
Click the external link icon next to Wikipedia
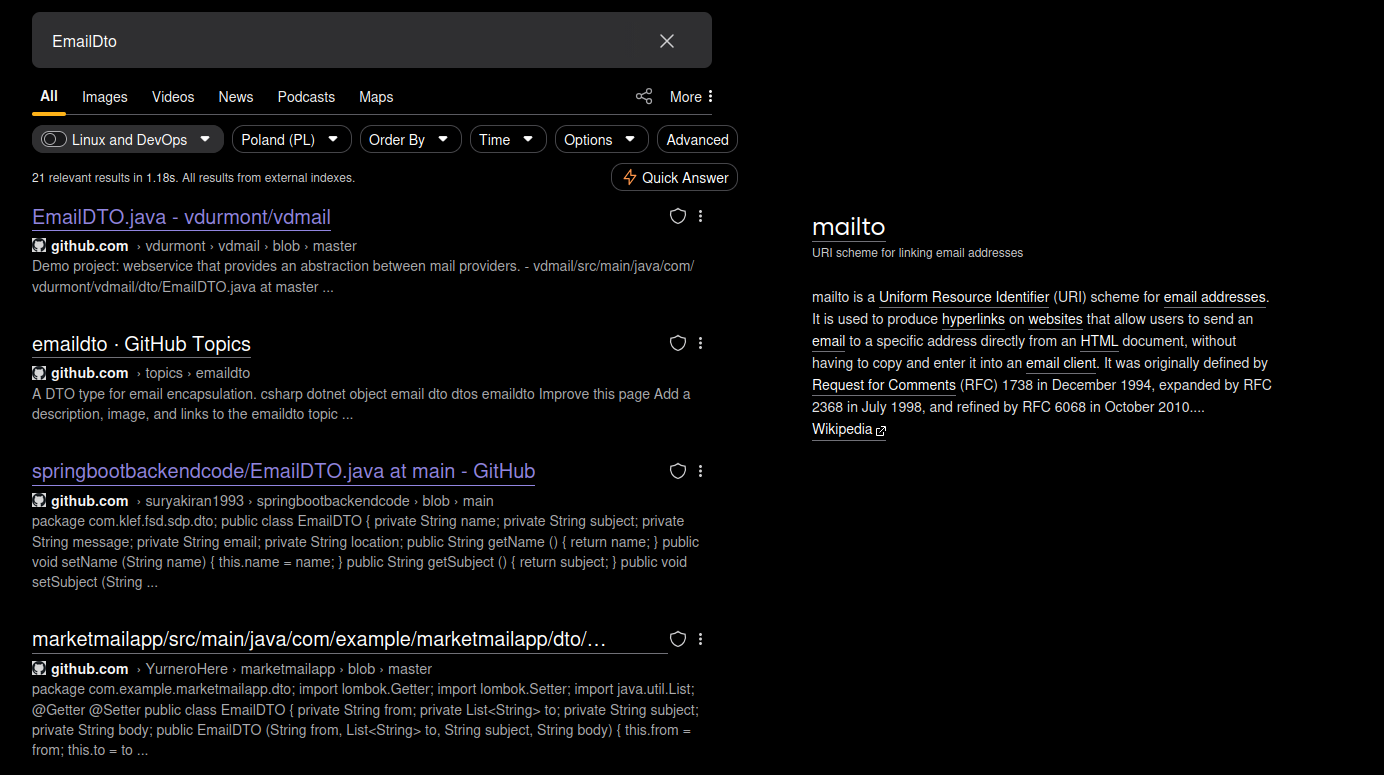tap(880, 429)
